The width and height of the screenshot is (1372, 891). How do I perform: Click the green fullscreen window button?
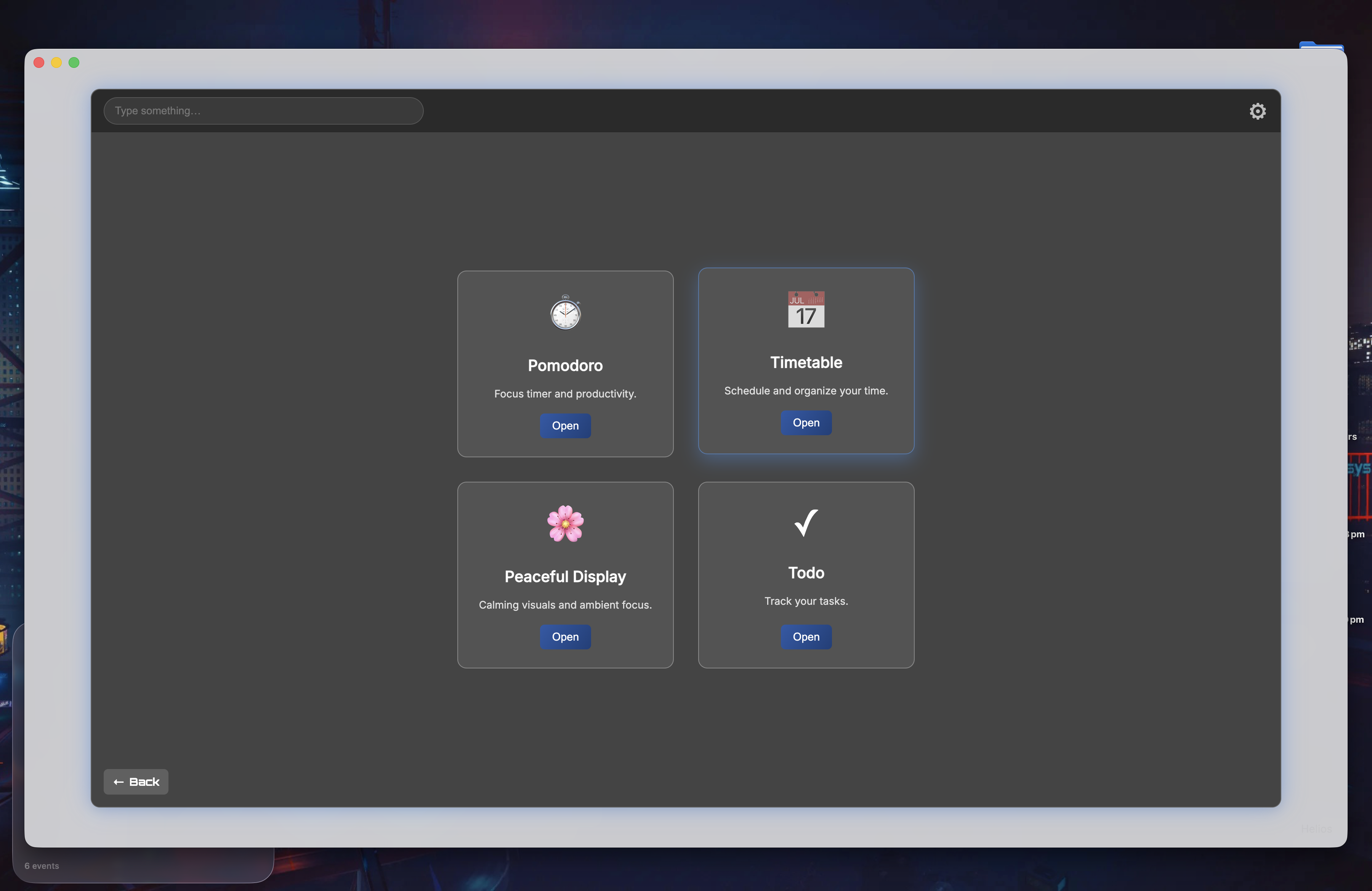click(74, 62)
